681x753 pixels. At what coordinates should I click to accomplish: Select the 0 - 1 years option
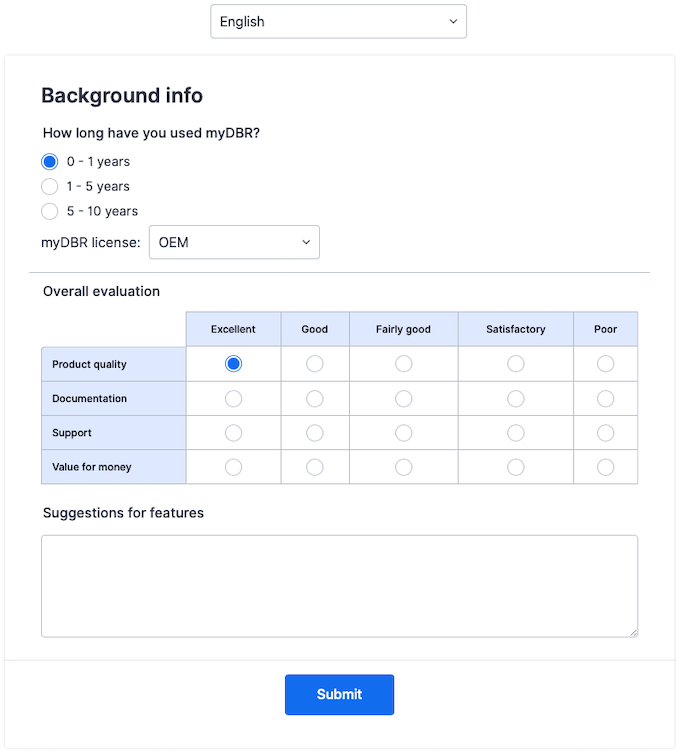50,161
